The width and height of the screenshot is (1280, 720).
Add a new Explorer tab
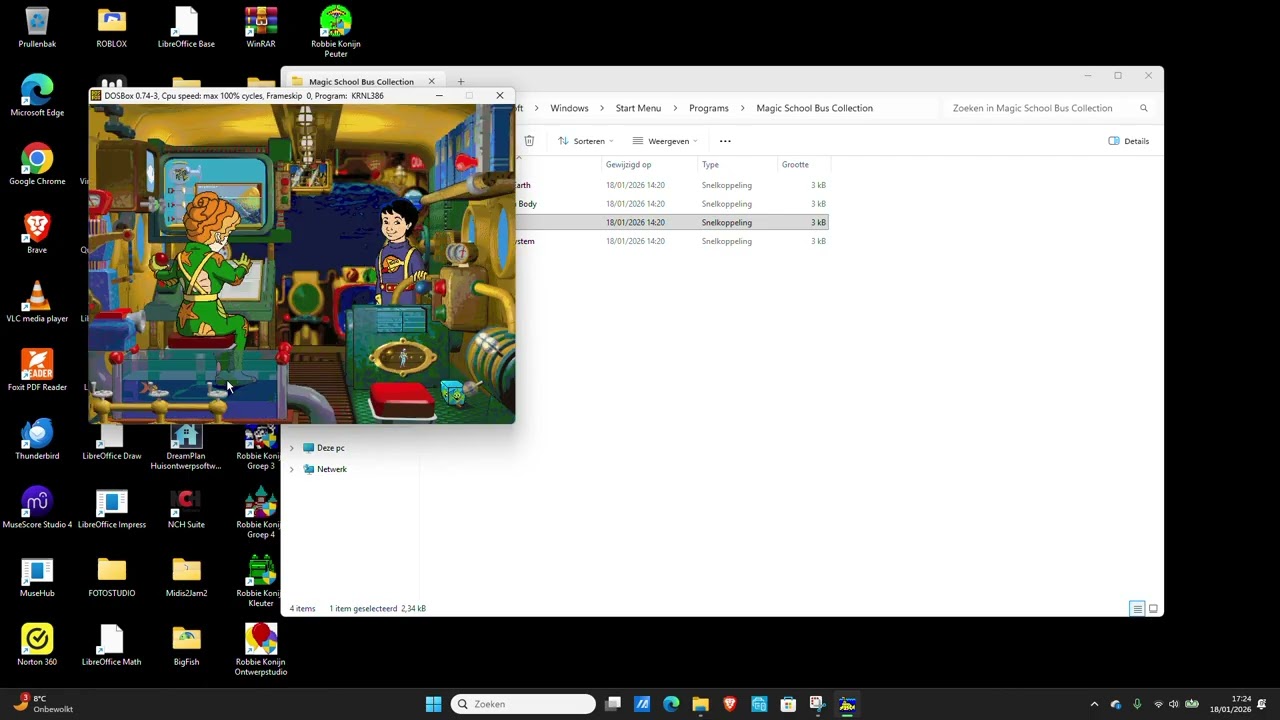461,82
